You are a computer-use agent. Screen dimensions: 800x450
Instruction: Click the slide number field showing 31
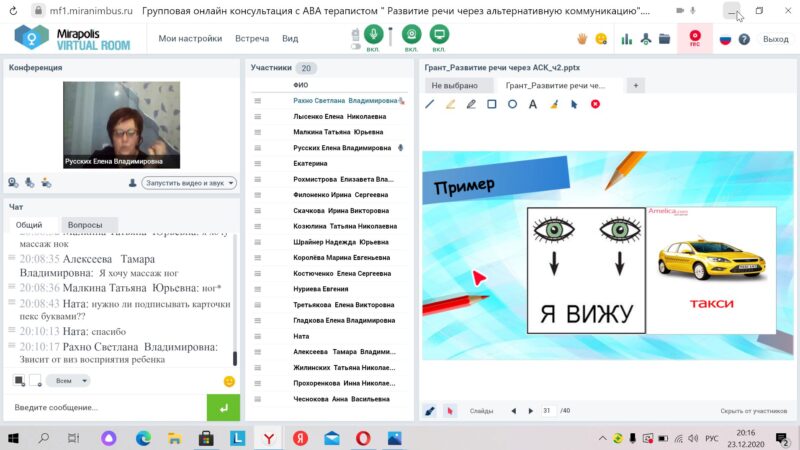[547, 411]
